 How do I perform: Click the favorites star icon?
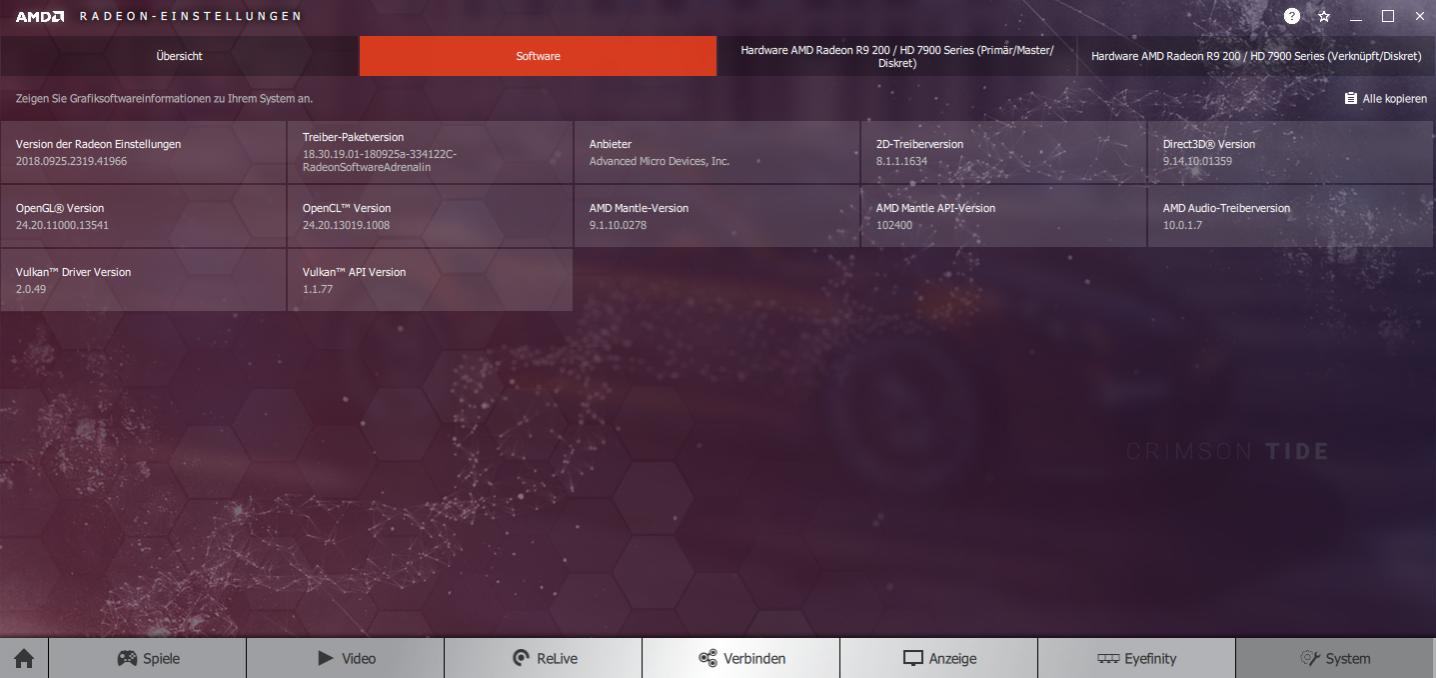[1324, 16]
